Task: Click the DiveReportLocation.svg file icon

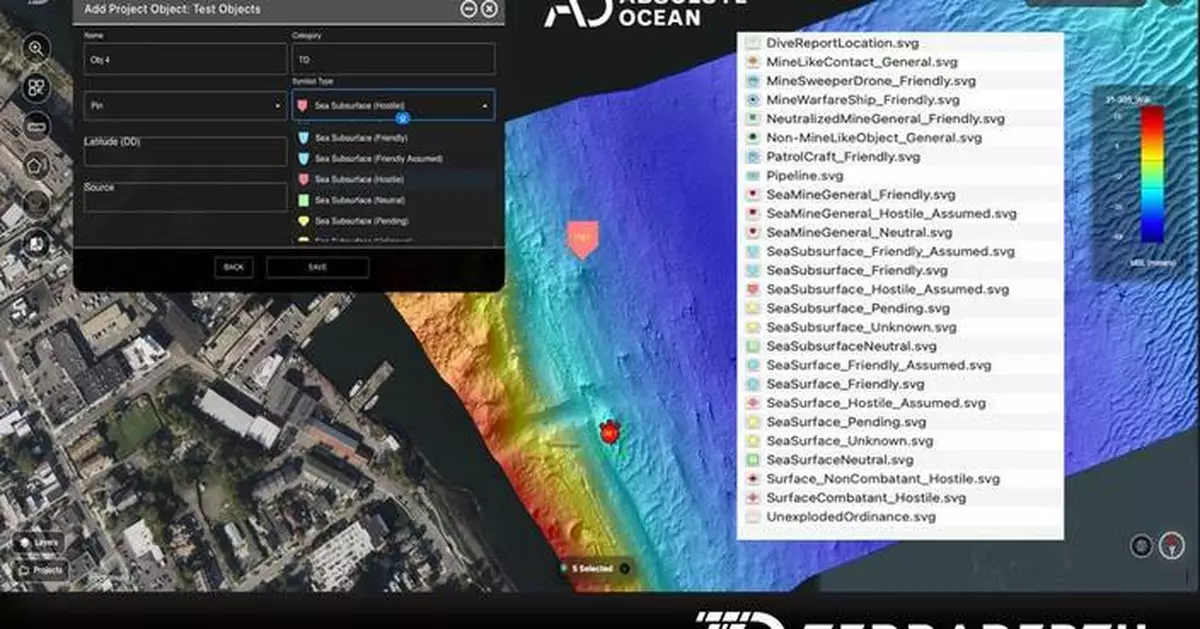Action: (754, 44)
